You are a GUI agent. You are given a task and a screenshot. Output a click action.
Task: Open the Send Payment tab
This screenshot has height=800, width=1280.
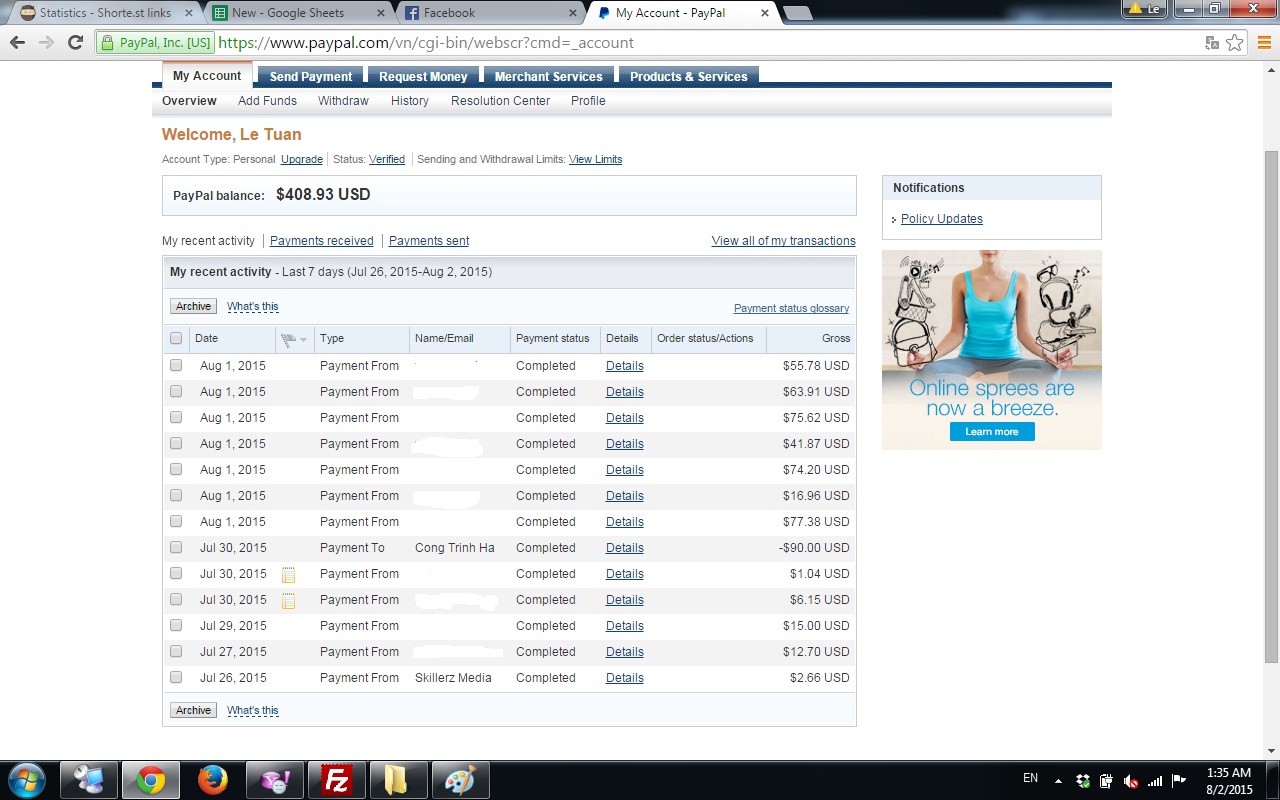coord(311,76)
